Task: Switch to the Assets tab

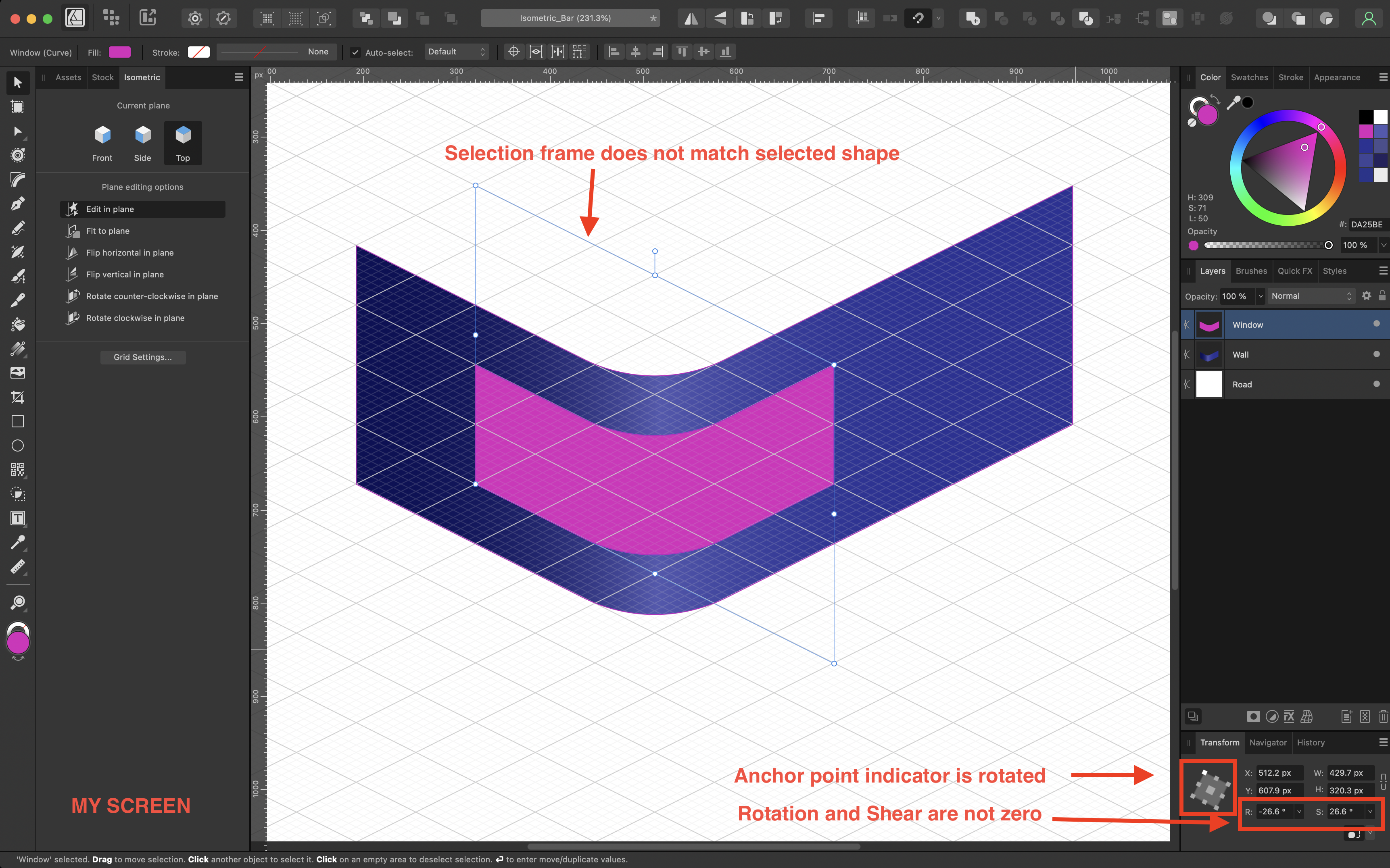Action: click(x=68, y=77)
